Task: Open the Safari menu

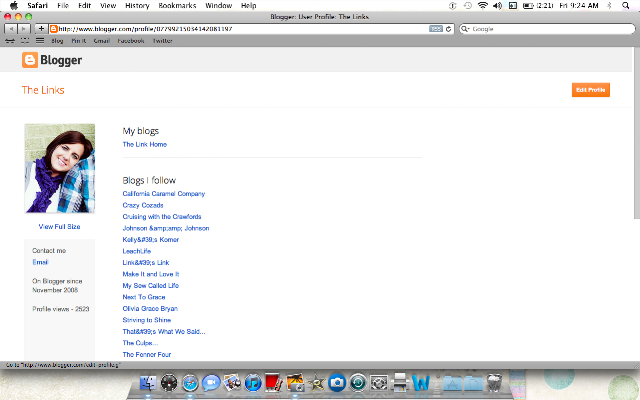Action: (38, 6)
